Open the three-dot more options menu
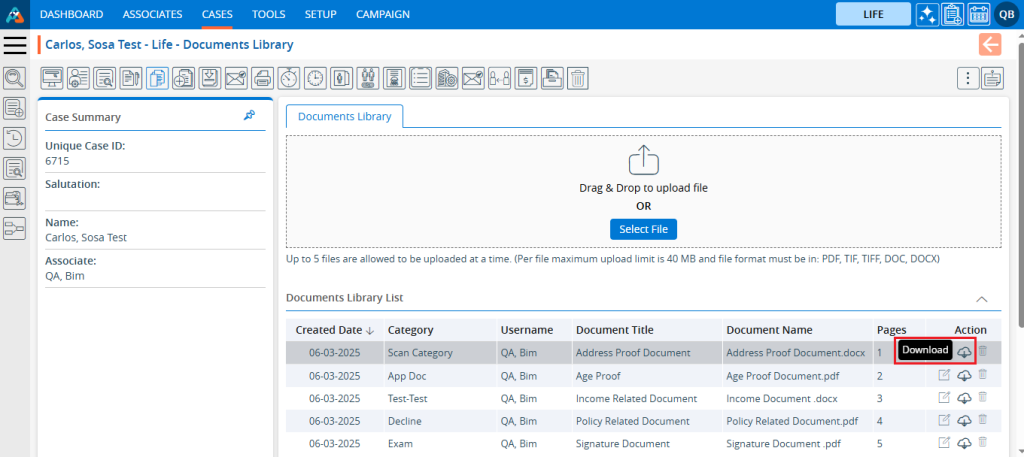Viewport: 1024px width, 457px height. coord(967,78)
